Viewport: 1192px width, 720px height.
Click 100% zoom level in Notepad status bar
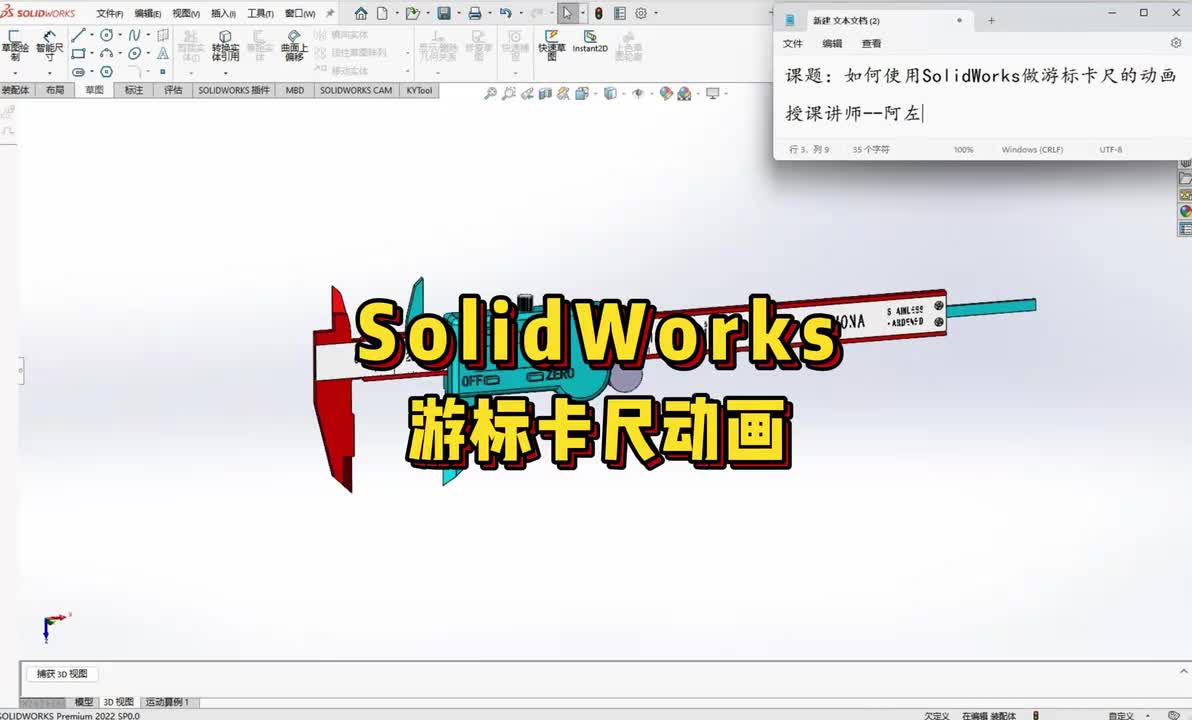(x=963, y=150)
